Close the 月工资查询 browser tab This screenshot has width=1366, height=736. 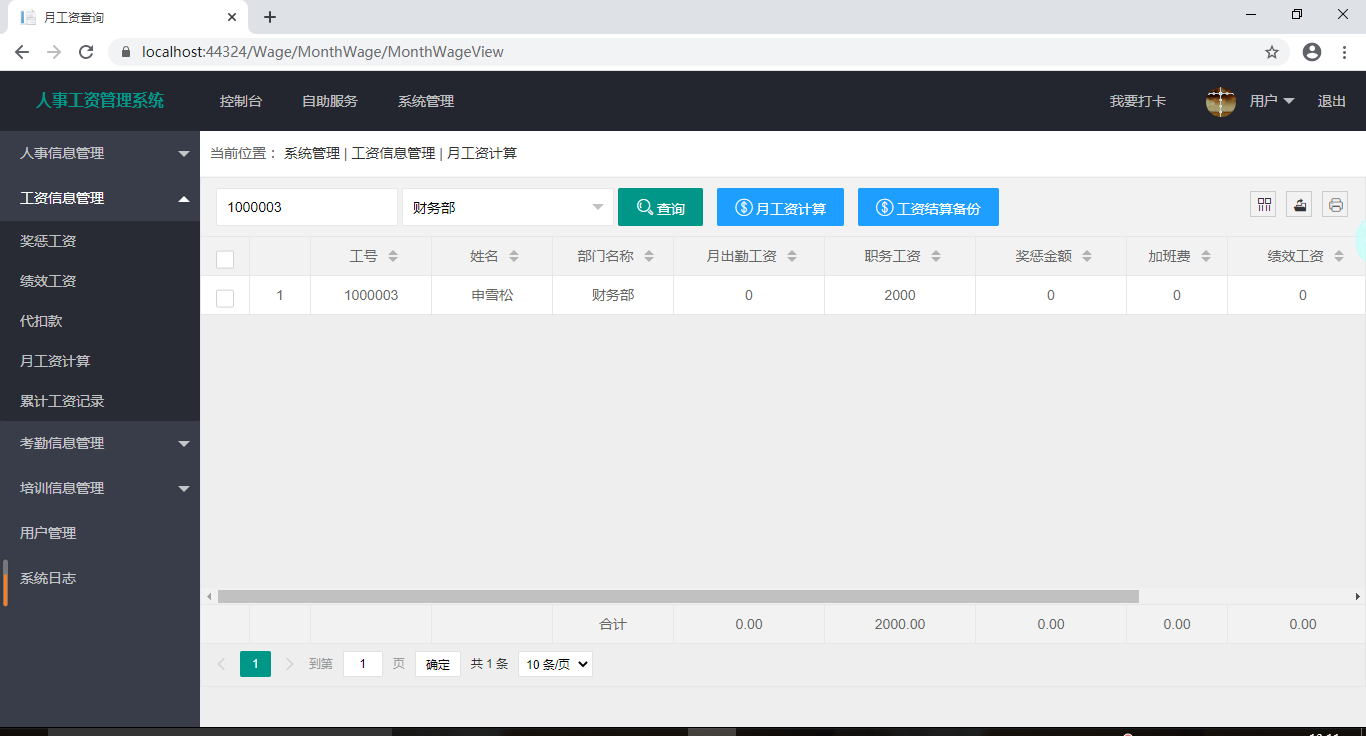tap(232, 17)
